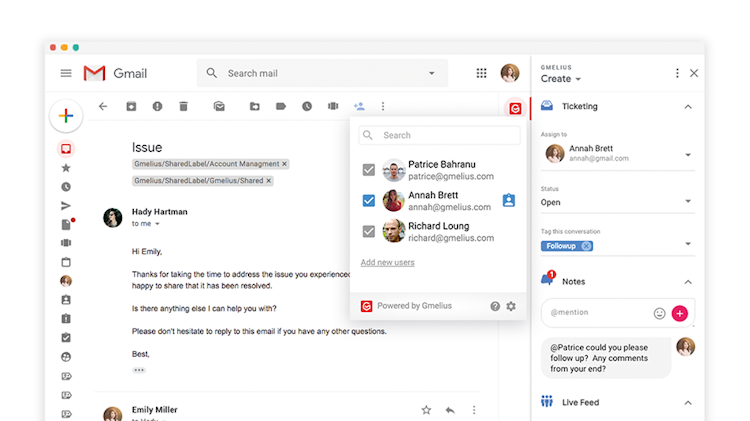The image size is (750, 421).
Task: Open the Tag this conversation dropdown
Action: (688, 244)
